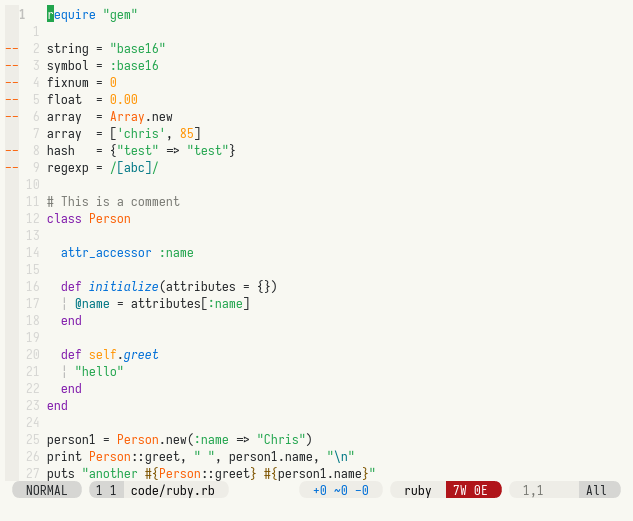Click line number 10 in the gutter
The image size is (633, 521).
click(x=33, y=185)
